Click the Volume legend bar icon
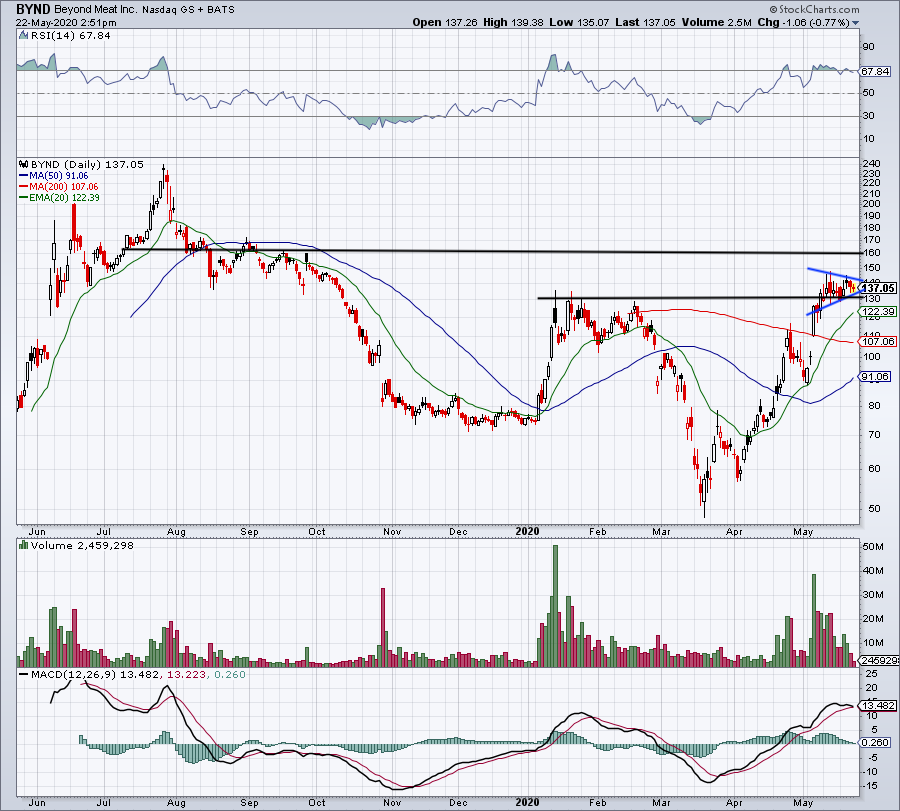Image resolution: width=900 pixels, height=811 pixels. click(x=24, y=545)
